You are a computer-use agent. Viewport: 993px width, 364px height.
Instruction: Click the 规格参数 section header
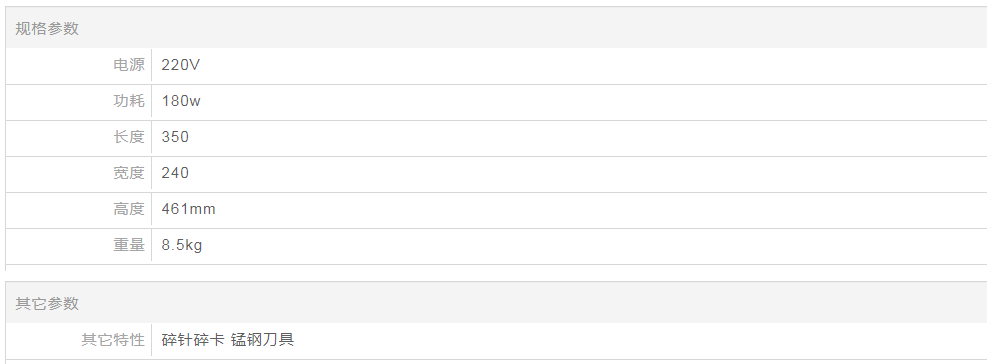tap(47, 28)
